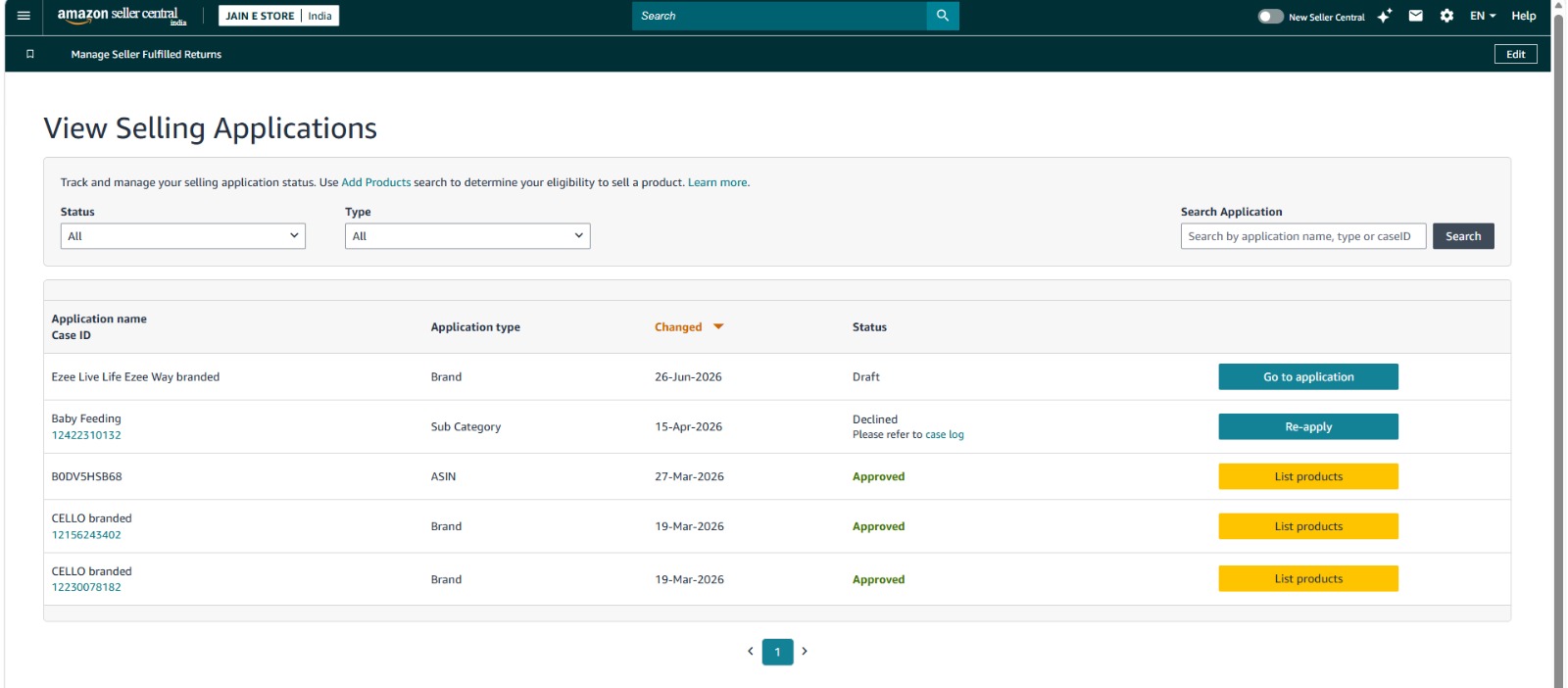Image resolution: width=1568 pixels, height=688 pixels.
Task: Open the EN language dropdown
Action: click(x=1483, y=16)
